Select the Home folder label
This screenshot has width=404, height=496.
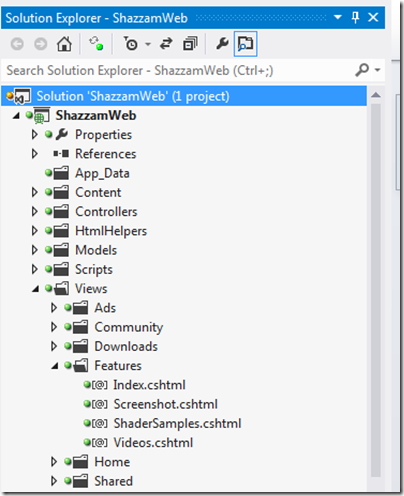[x=112, y=462]
